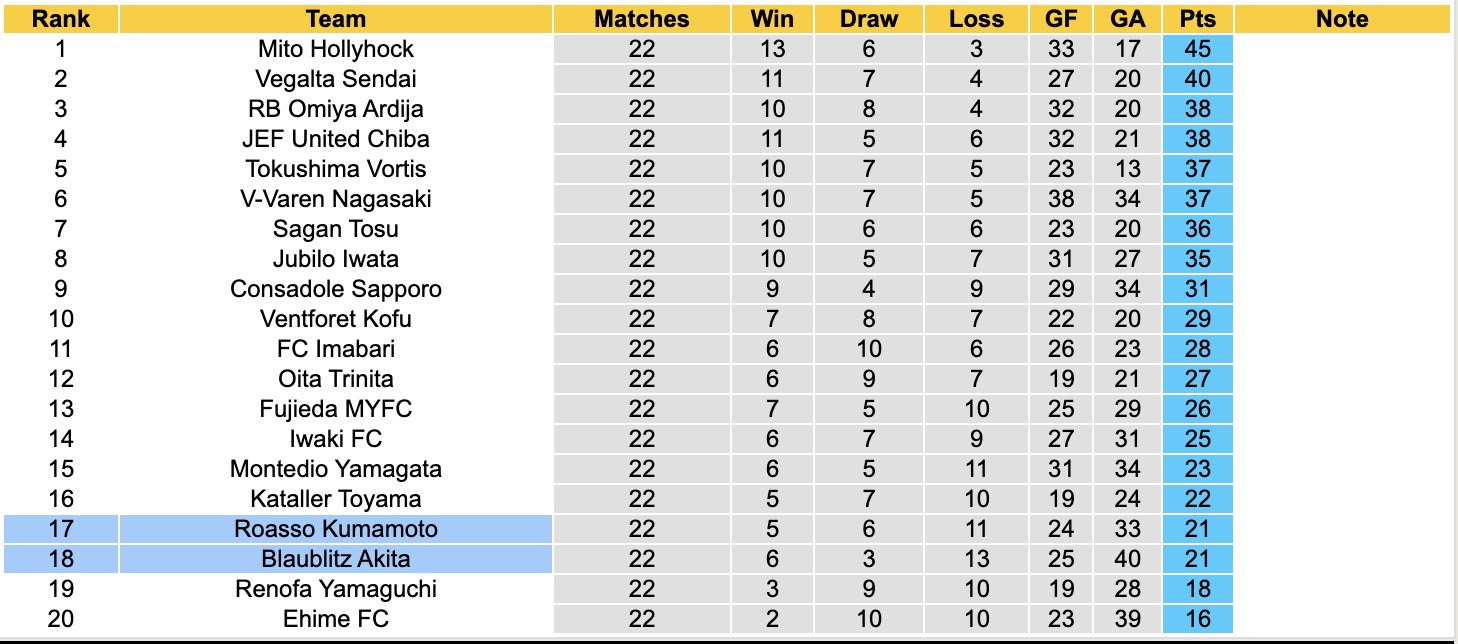Select the blue points cell showing 16
Screen dimensions: 1458x644
click(1197, 619)
